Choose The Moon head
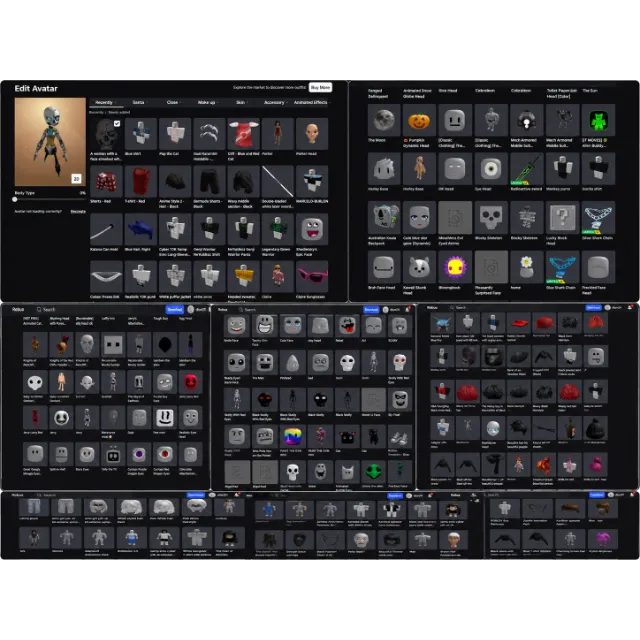The width and height of the screenshot is (640, 640). click(384, 120)
